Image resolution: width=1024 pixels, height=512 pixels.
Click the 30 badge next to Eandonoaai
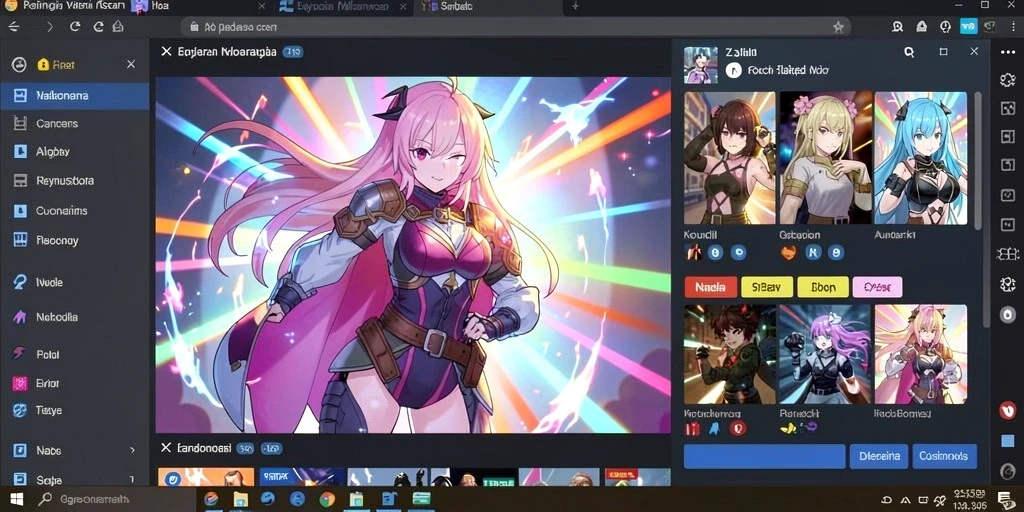click(246, 448)
